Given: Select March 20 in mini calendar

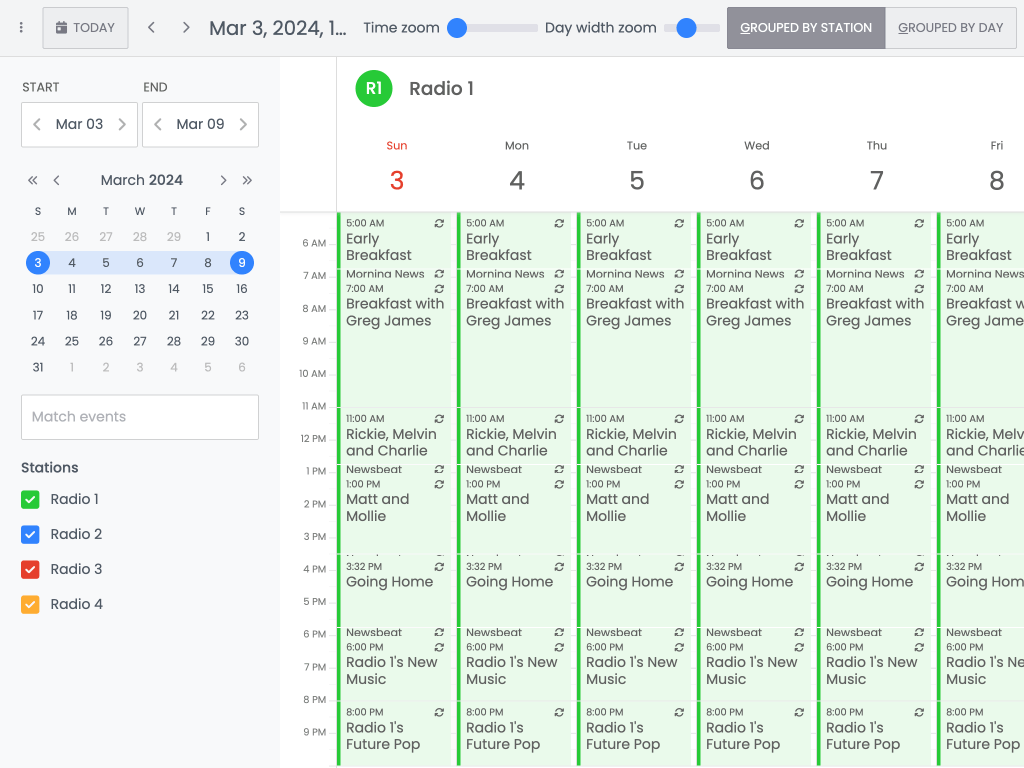Looking at the screenshot, I should pyautogui.click(x=140, y=315).
